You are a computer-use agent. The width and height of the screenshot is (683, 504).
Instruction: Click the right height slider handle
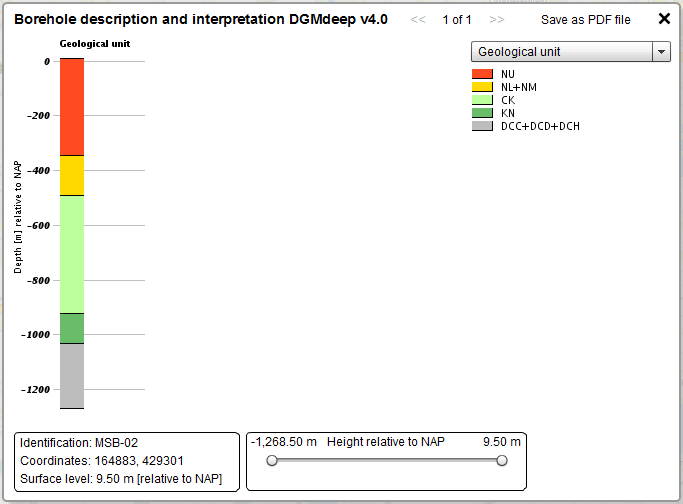point(502,460)
